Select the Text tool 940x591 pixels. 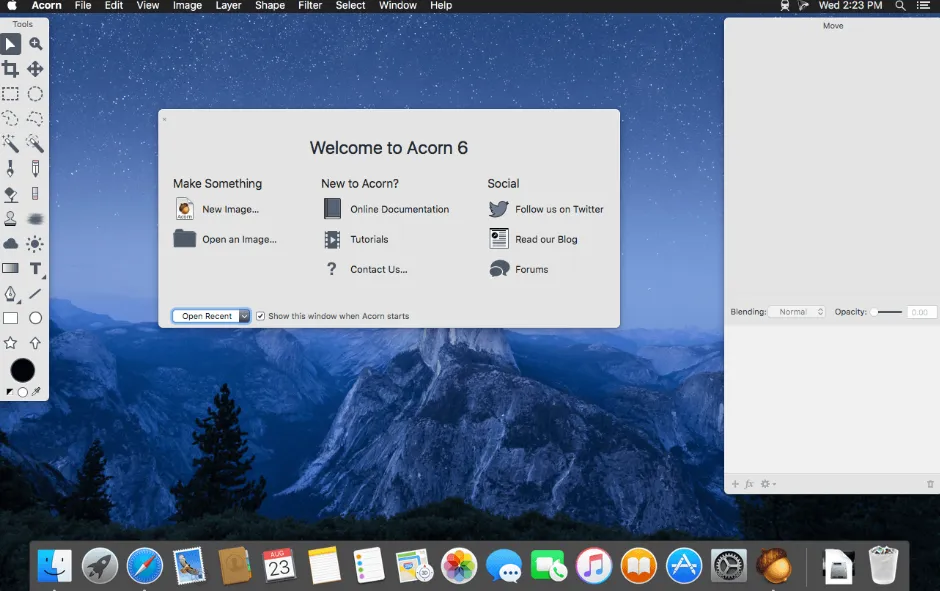point(35,269)
